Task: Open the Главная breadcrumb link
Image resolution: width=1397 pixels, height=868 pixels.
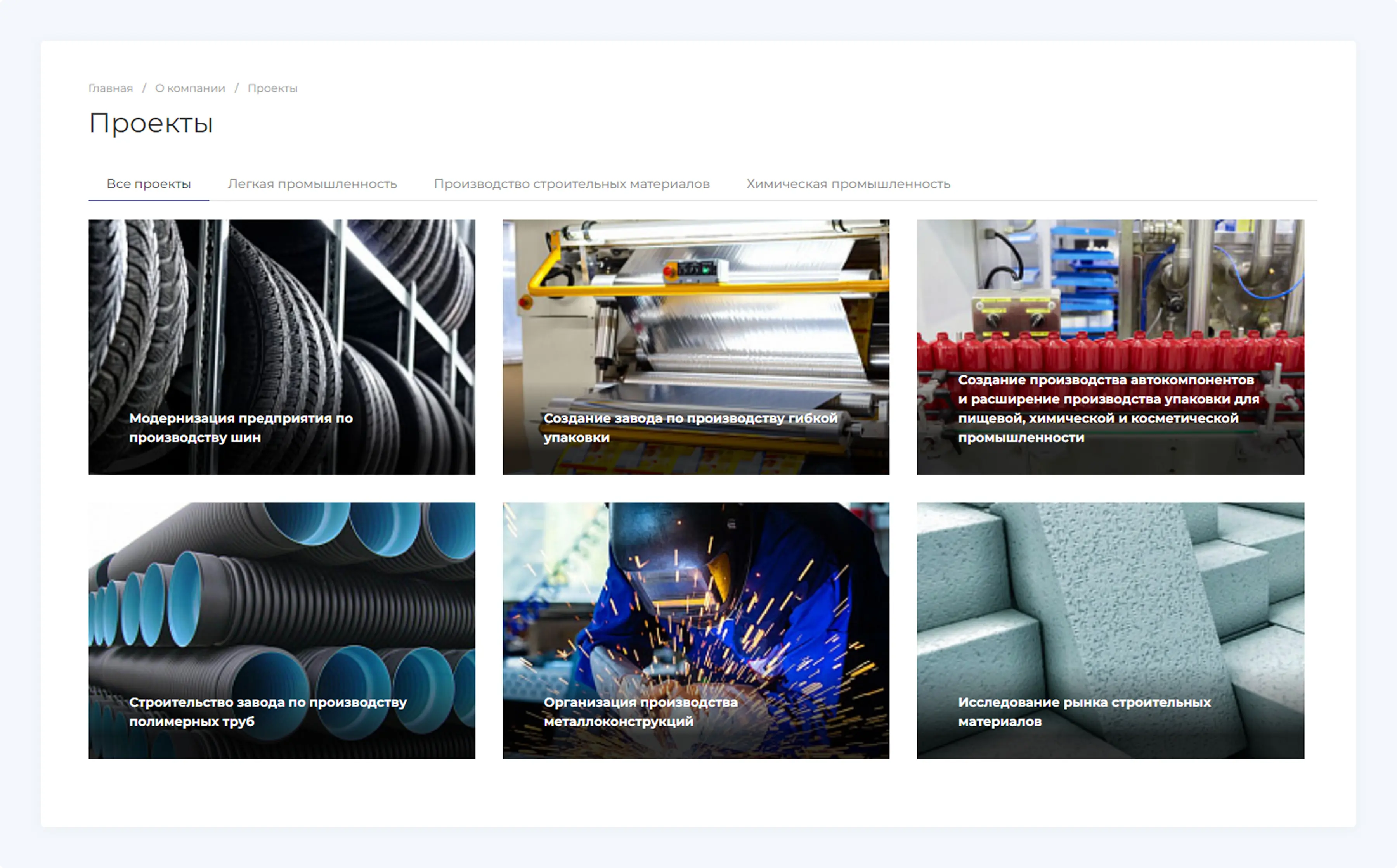Action: click(x=110, y=88)
